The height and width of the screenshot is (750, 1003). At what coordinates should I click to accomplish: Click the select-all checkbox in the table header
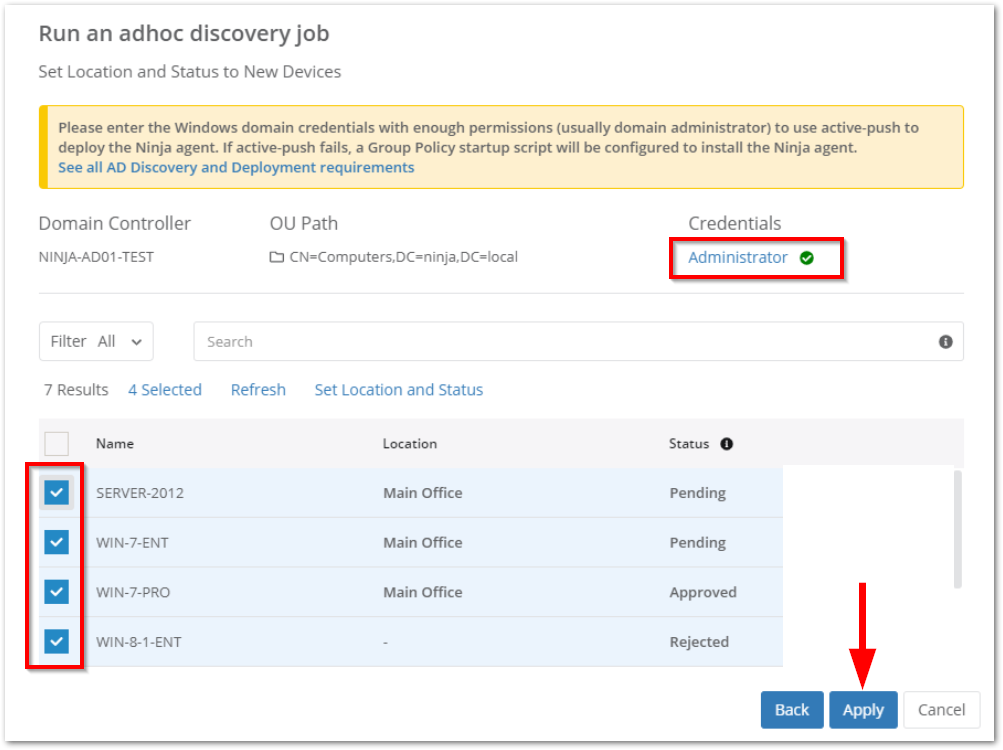click(56, 442)
